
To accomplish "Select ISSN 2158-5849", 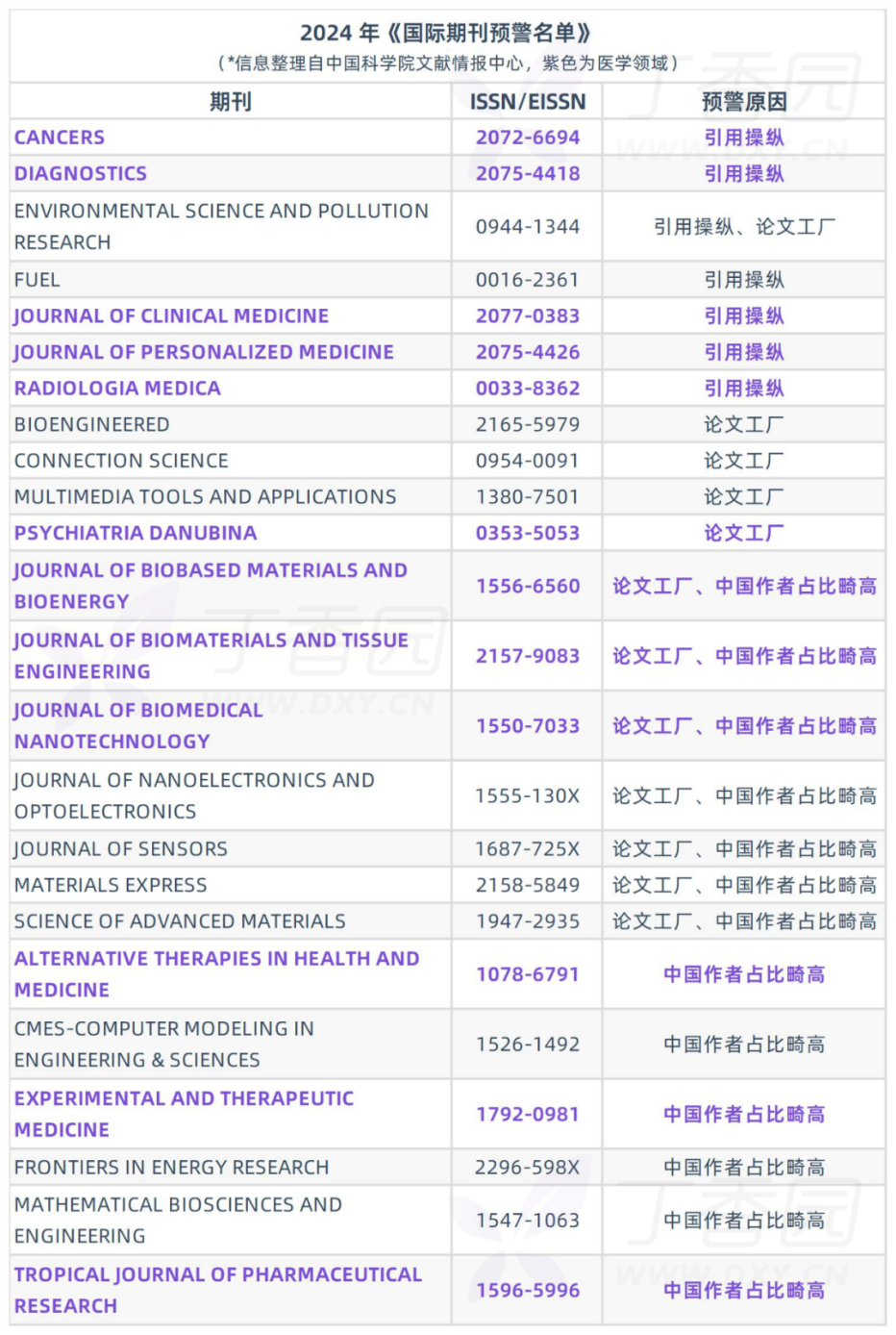I will tap(528, 885).
